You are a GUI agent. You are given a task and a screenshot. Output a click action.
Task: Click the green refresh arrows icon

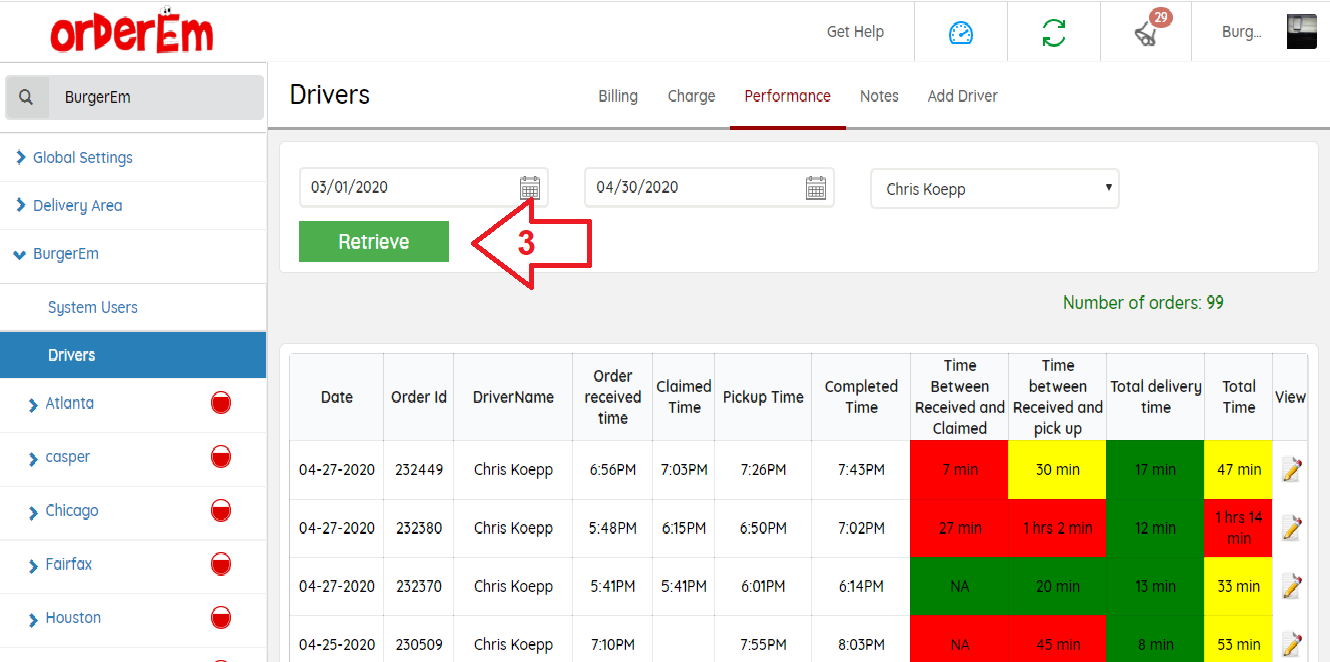tap(1053, 32)
